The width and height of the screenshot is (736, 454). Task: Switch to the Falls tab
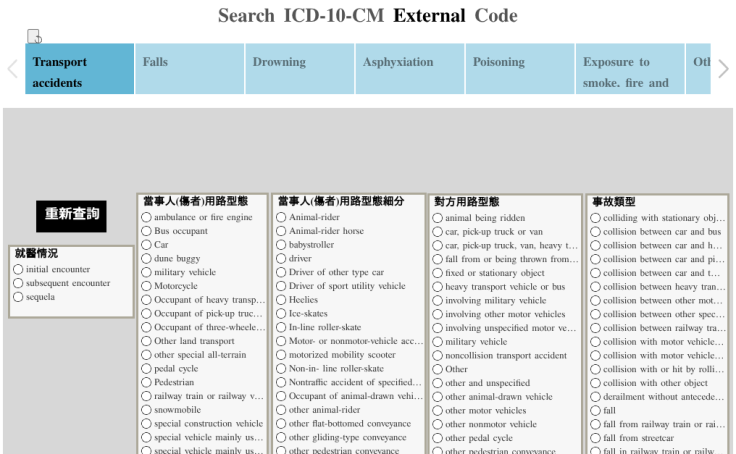pos(190,69)
